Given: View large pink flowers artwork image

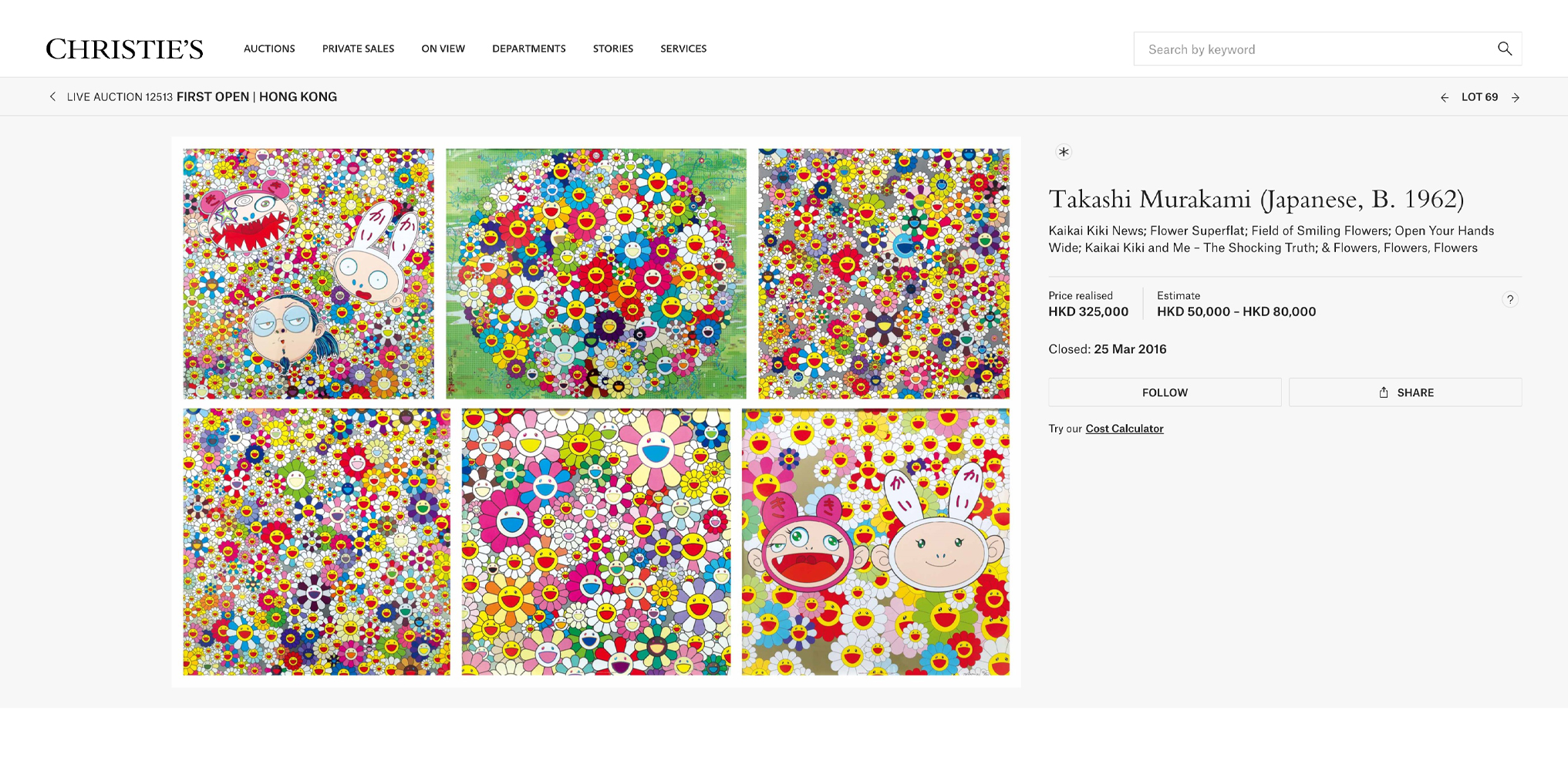Looking at the screenshot, I should (596, 542).
